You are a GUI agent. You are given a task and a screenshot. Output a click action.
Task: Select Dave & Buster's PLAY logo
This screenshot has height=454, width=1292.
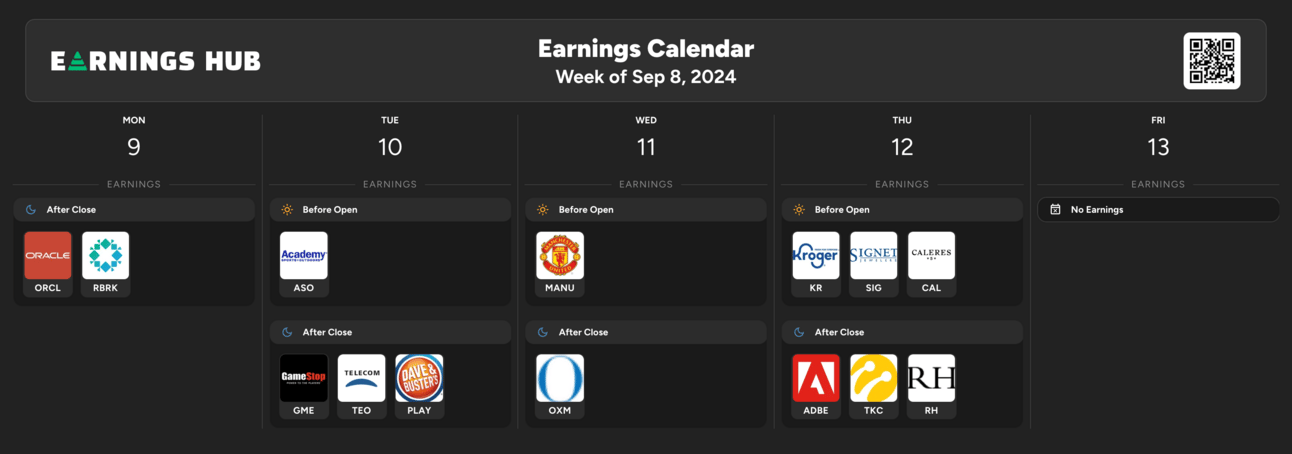click(420, 378)
